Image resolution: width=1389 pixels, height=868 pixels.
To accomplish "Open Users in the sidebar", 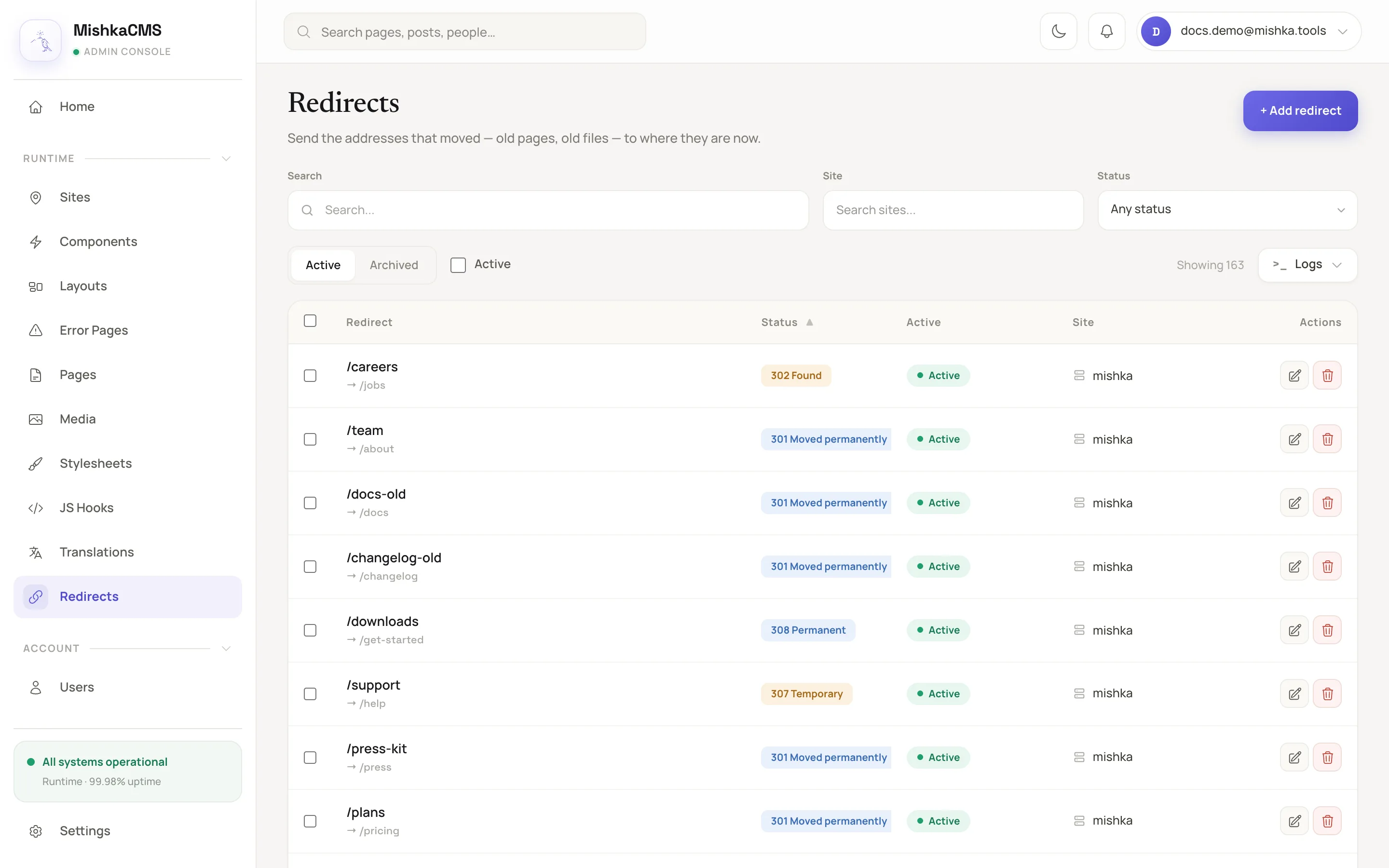I will [x=127, y=687].
